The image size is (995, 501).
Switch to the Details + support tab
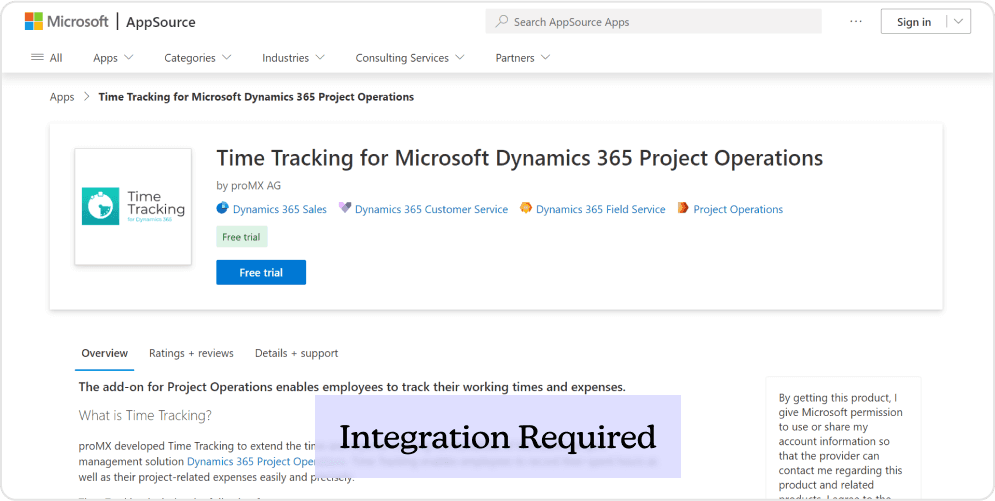[296, 354]
